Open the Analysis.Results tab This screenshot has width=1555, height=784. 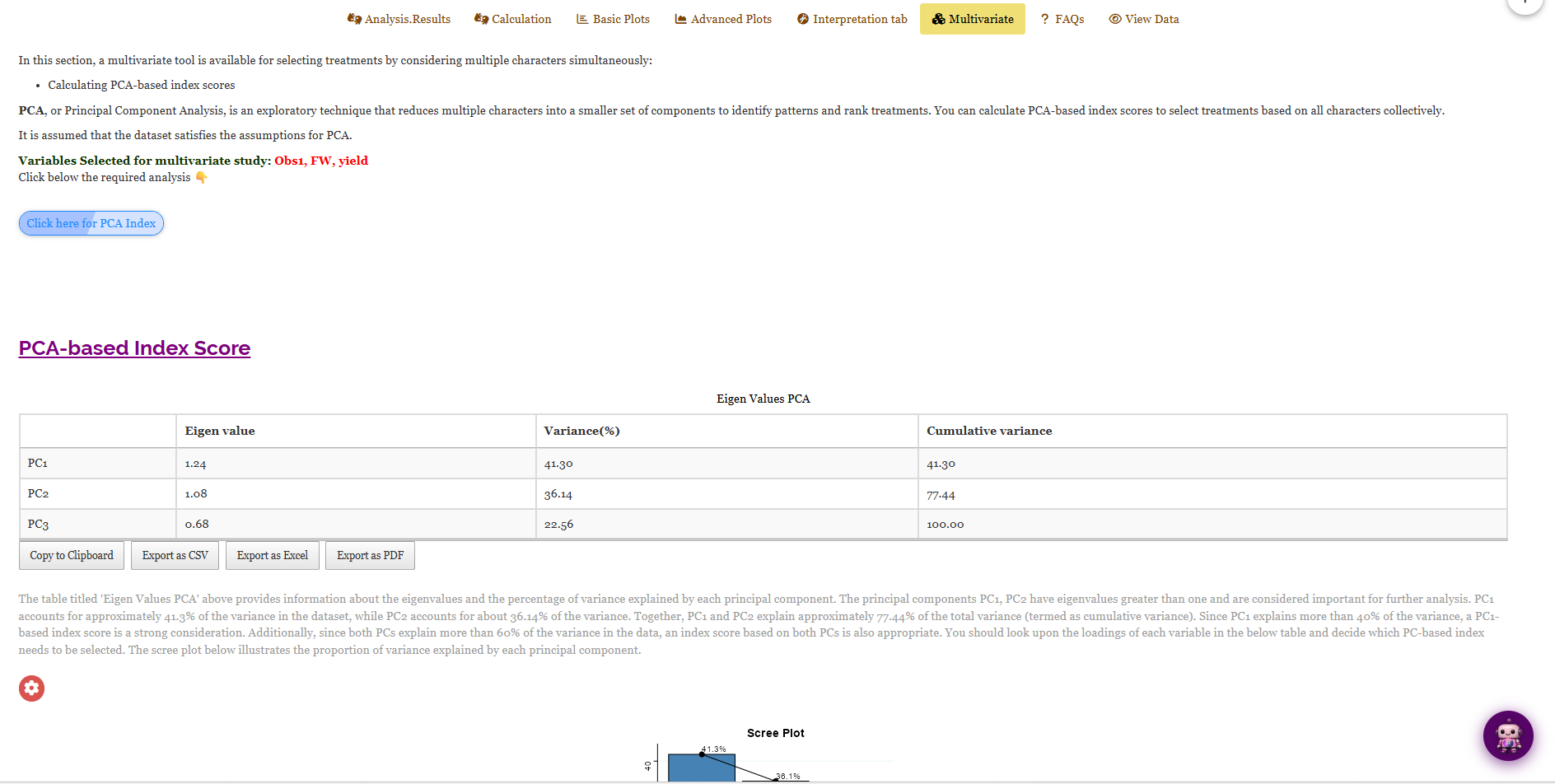[x=399, y=19]
